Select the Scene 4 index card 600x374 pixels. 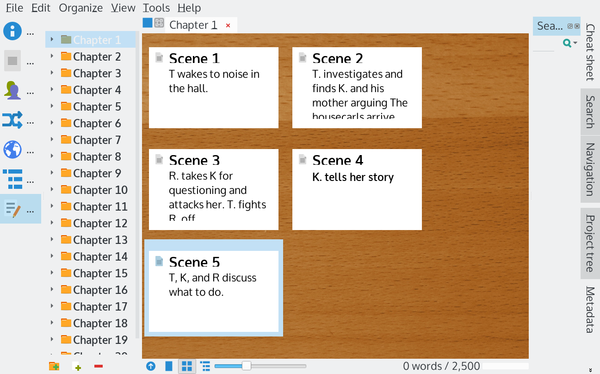point(357,189)
